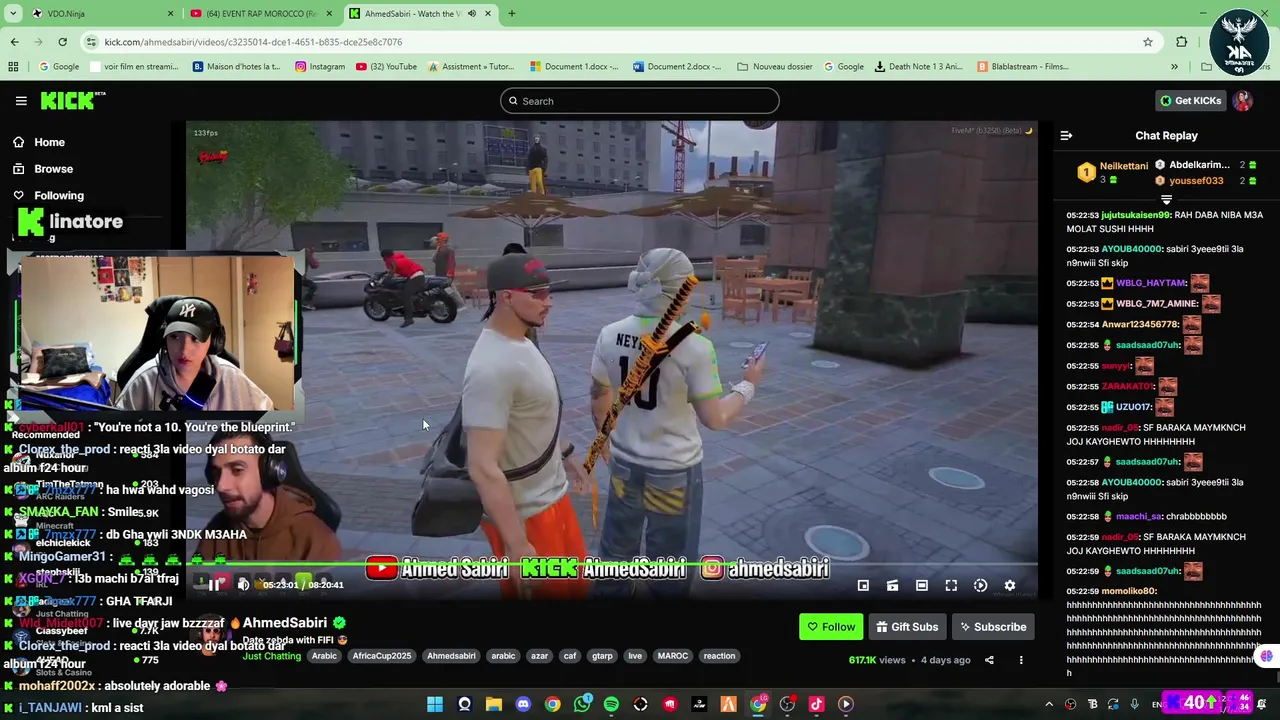Open AhmedSabiri channel name link
Screen dimensions: 1280x720
click(285, 623)
